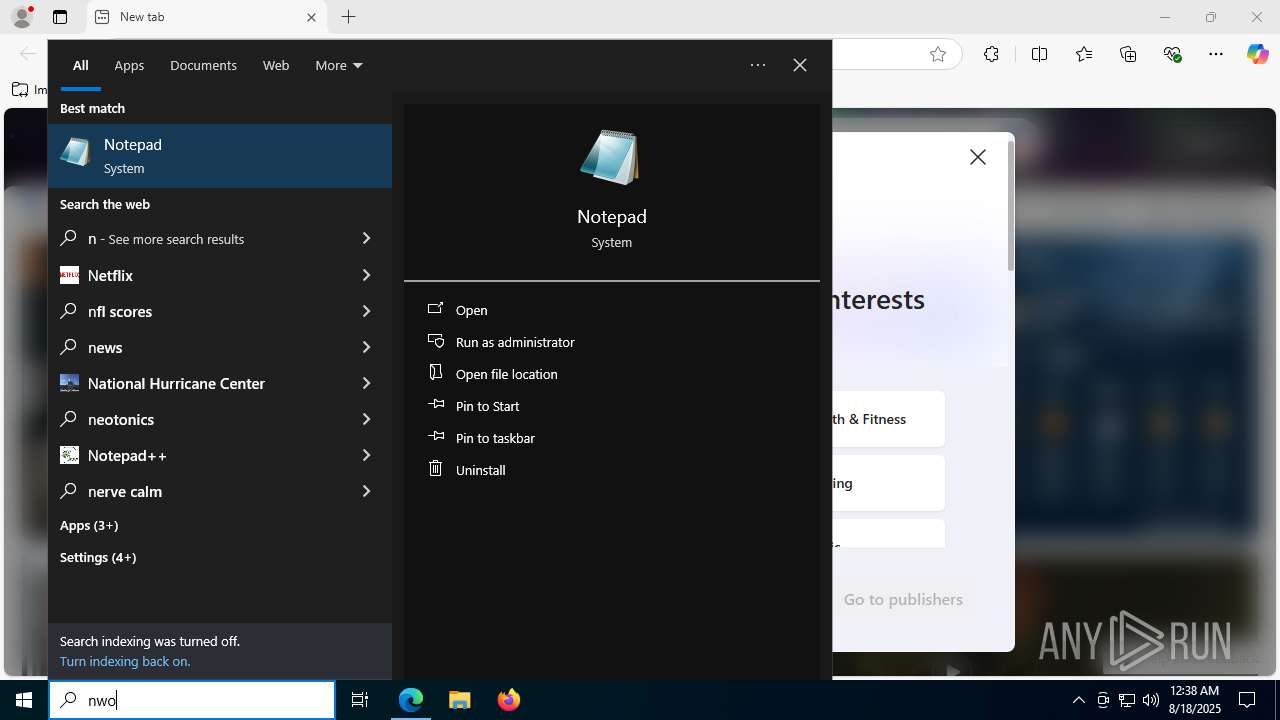Open Notepad best match result
This screenshot has height=720, width=1280.
[x=220, y=156]
